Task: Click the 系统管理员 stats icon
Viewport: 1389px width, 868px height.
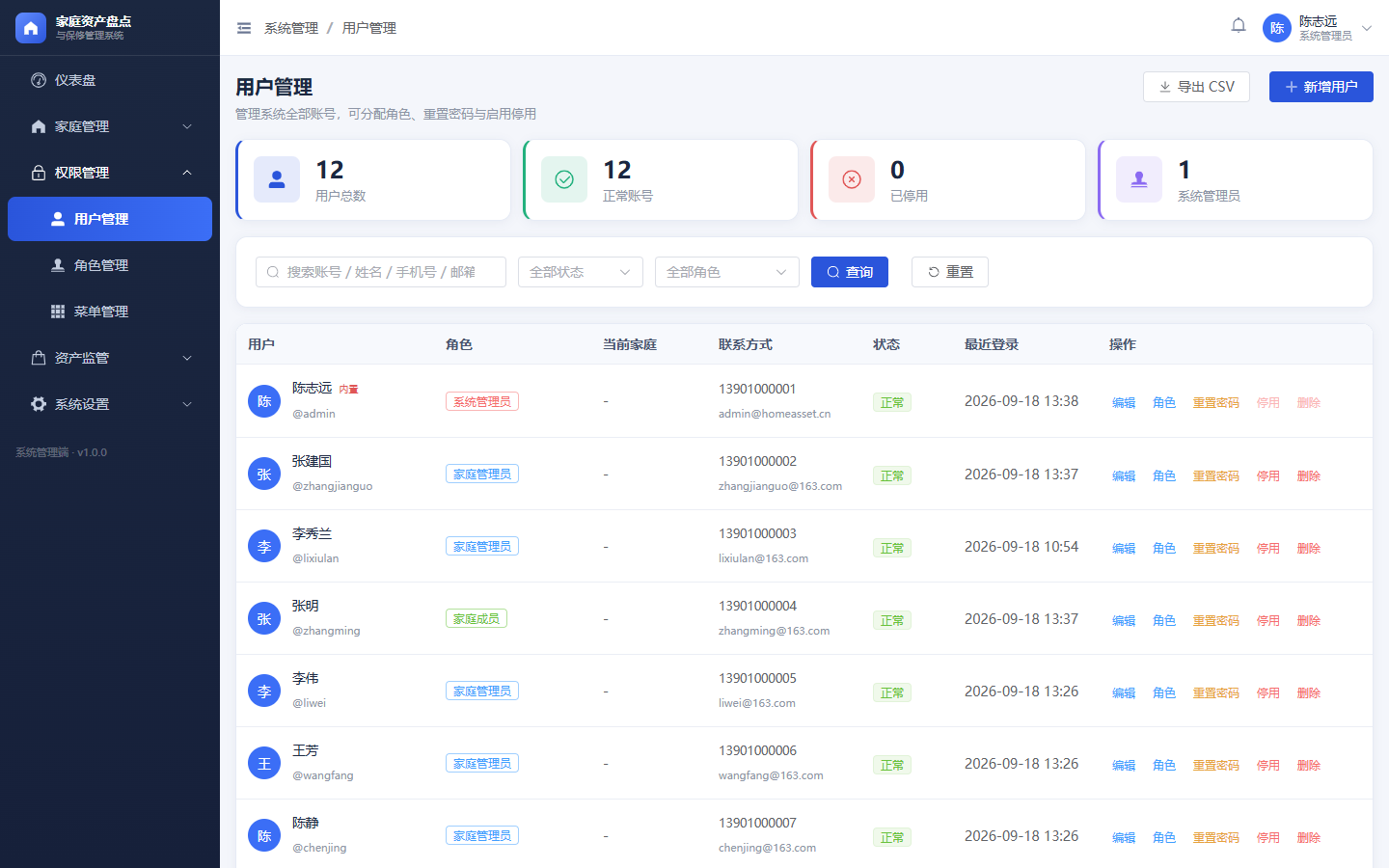Action: click(x=1139, y=179)
